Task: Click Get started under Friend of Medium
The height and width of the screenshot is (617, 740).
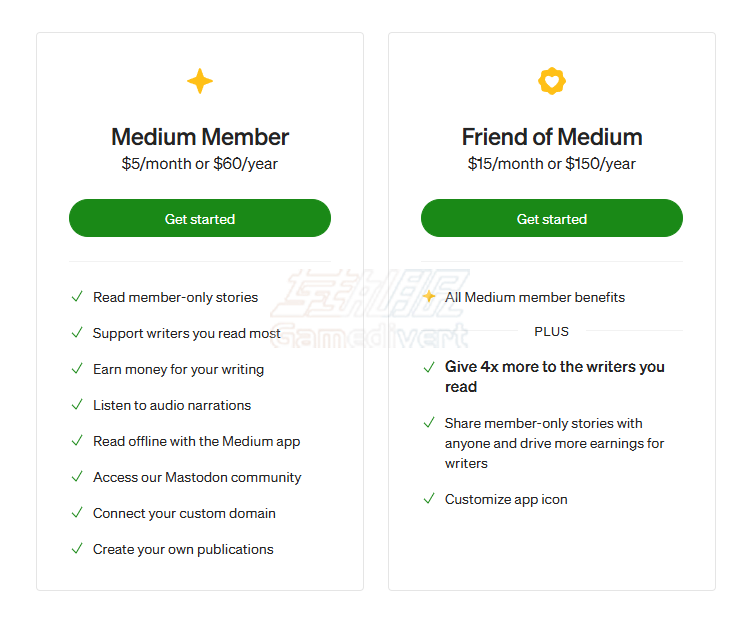Action: click(x=552, y=218)
